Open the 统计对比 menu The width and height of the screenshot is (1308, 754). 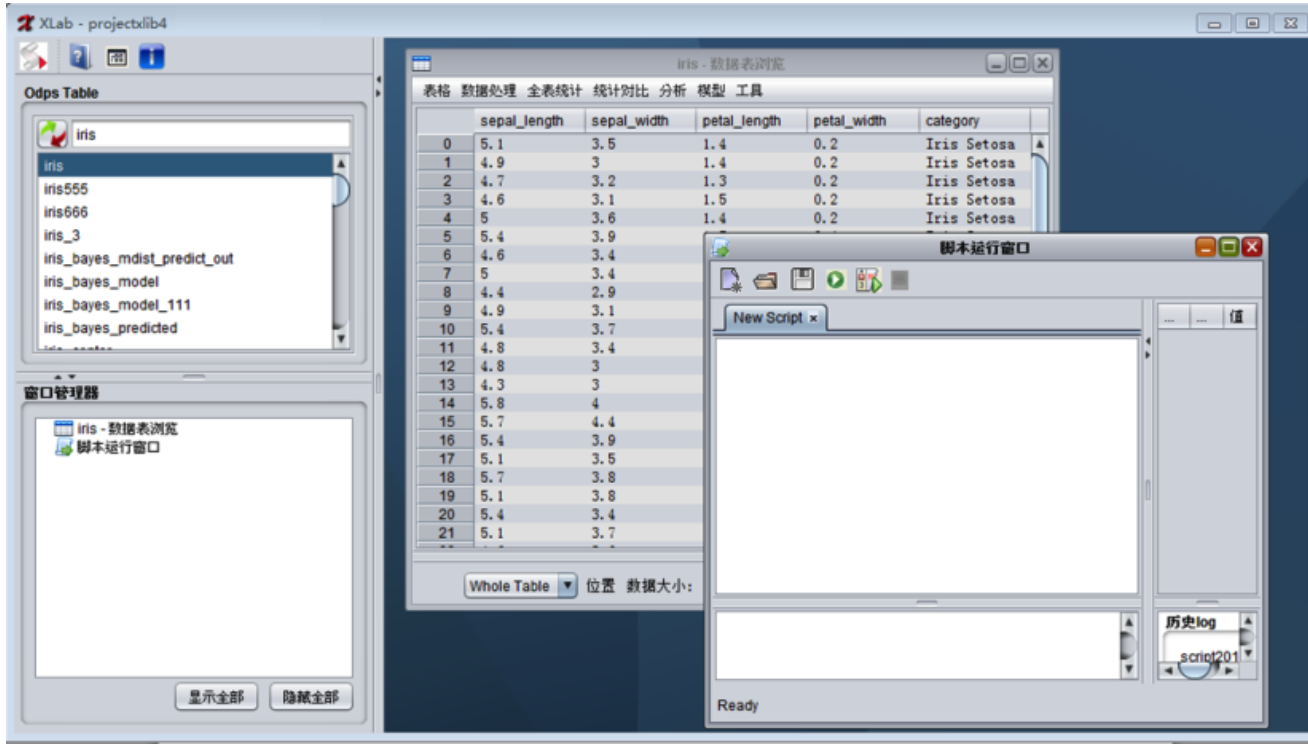[x=620, y=91]
